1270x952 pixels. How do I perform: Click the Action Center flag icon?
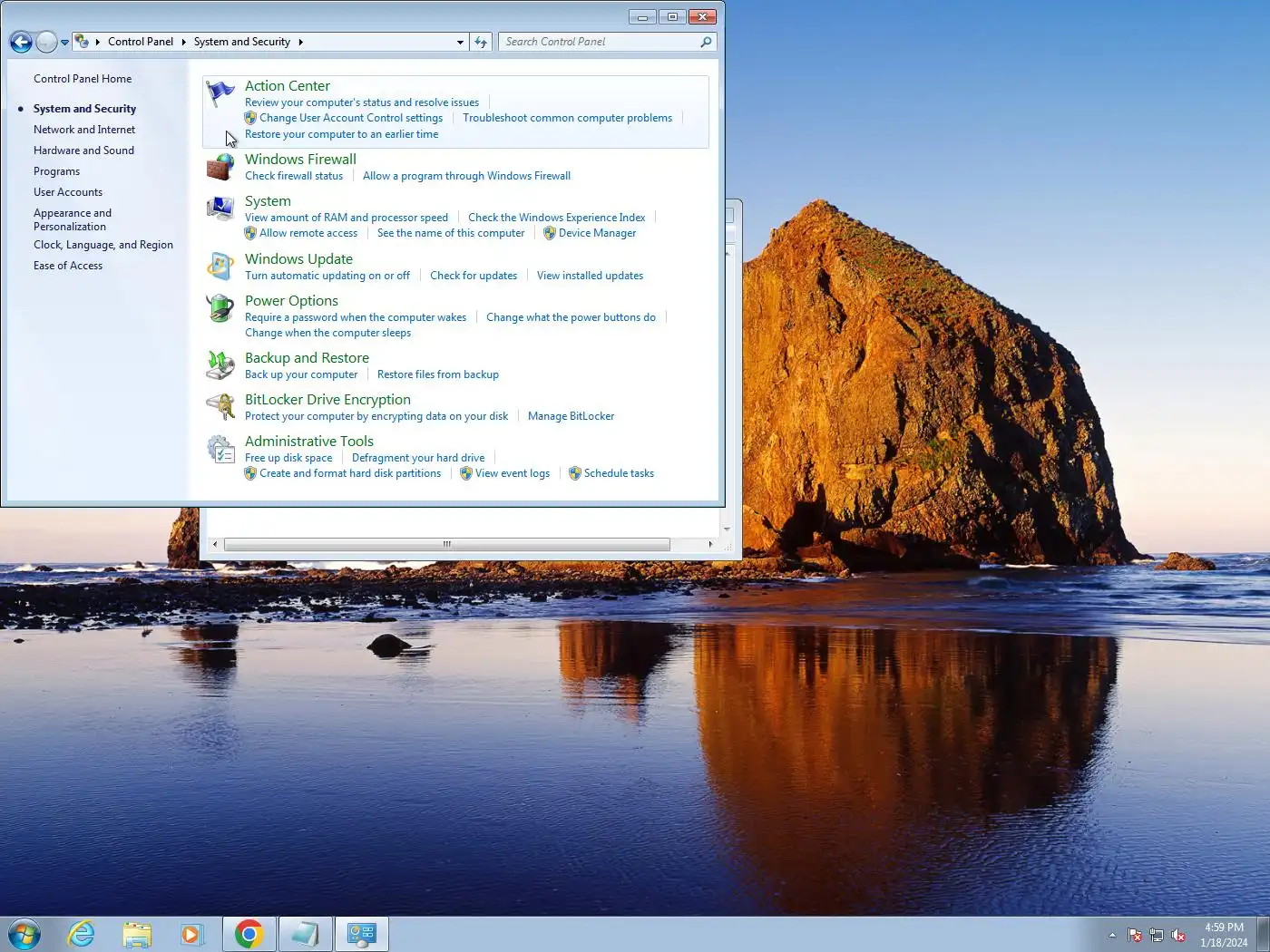(220, 93)
